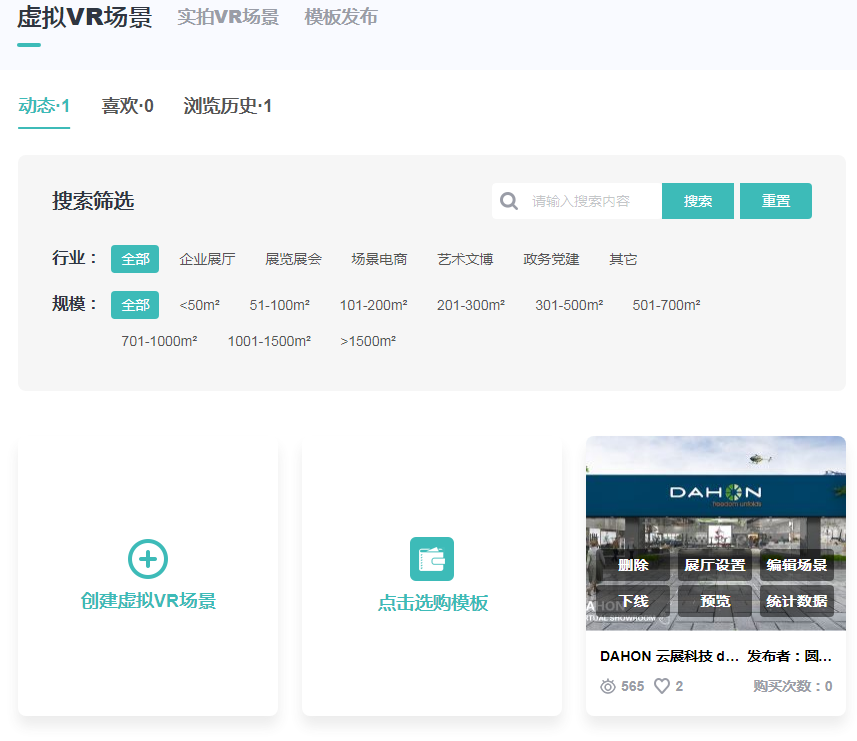Select the >1500m² scale option
This screenshot has width=857, height=741.
[368, 341]
